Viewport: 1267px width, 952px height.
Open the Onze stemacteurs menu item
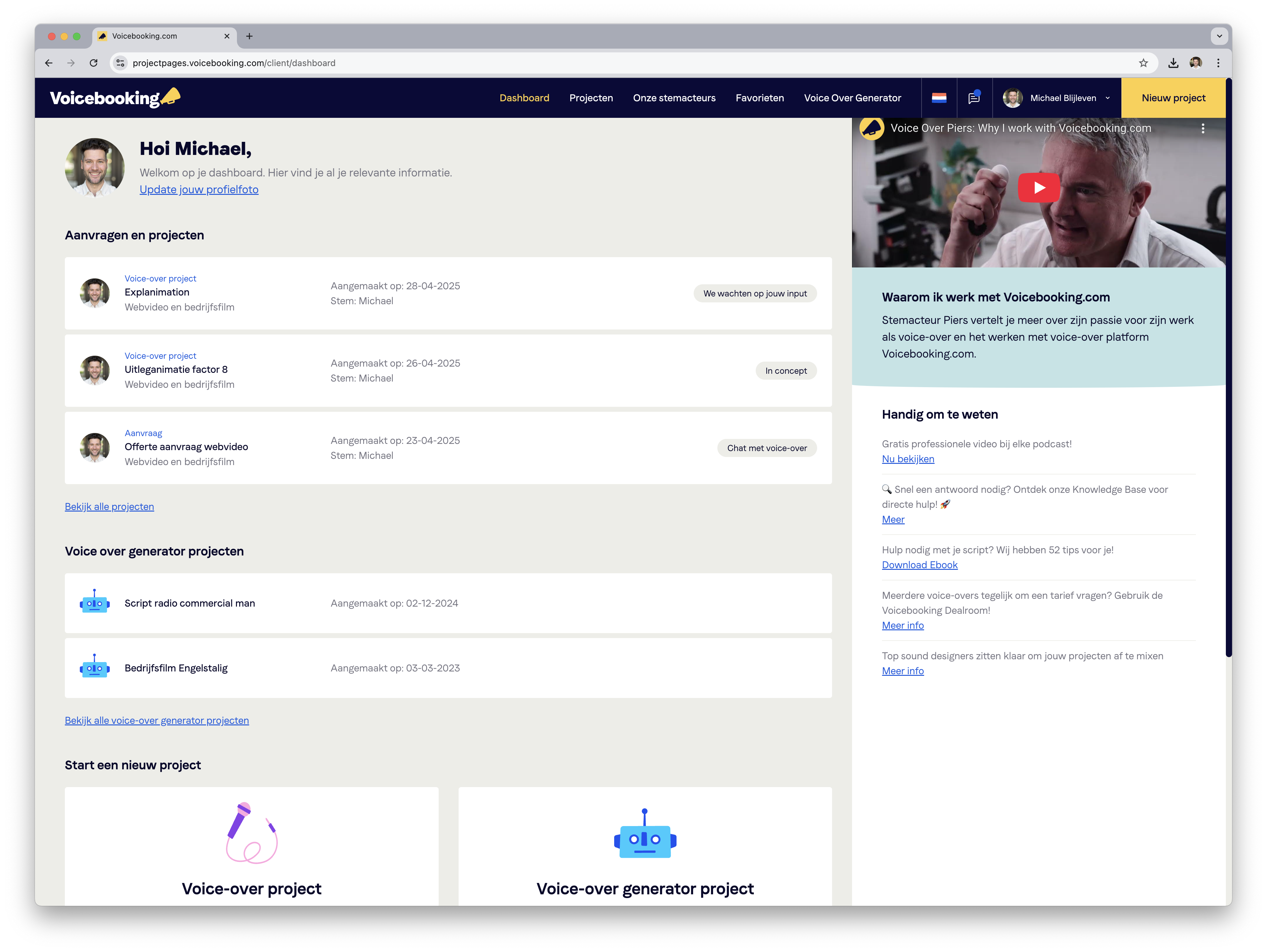[674, 97]
